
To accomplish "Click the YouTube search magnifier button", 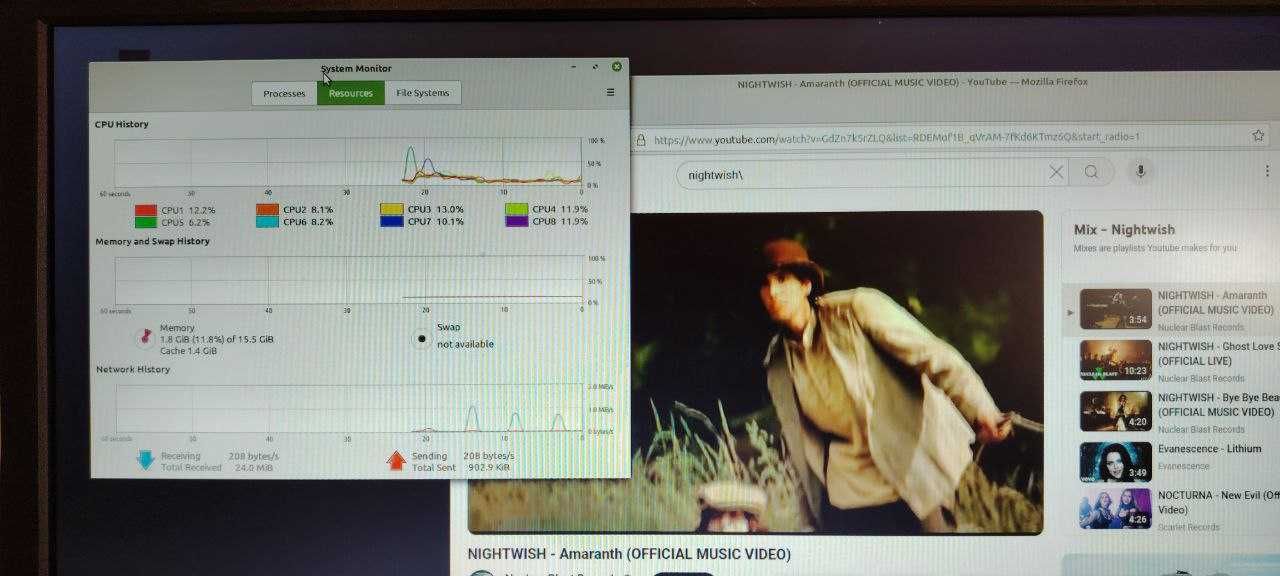I will click(x=1091, y=173).
